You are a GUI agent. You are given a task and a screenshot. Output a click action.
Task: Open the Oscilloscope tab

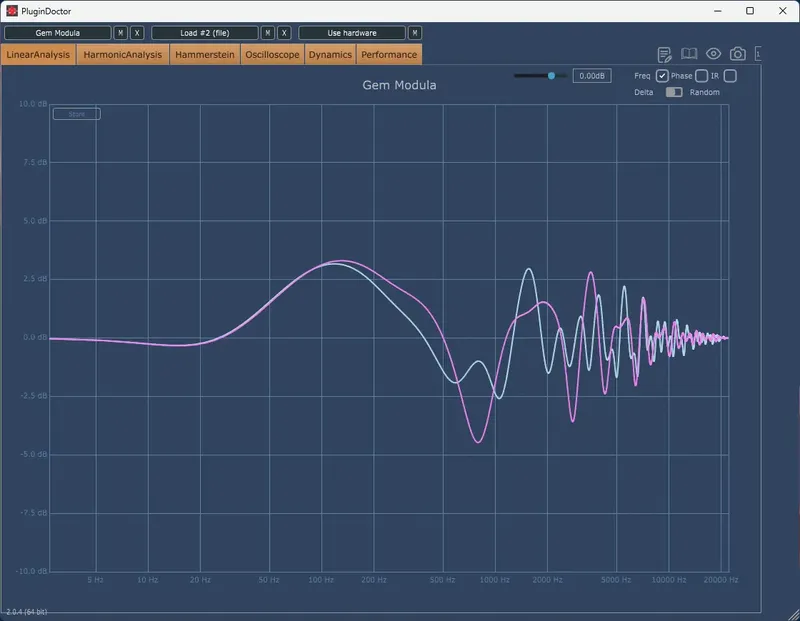(272, 54)
